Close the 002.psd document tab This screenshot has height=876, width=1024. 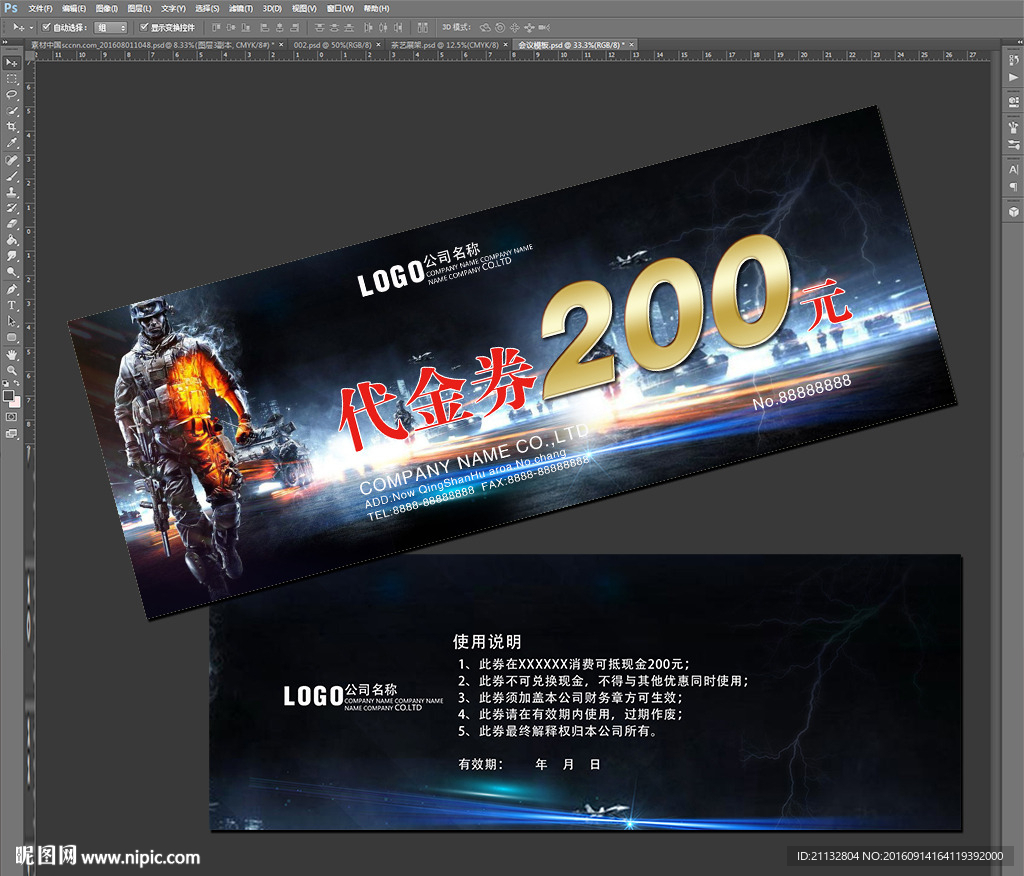point(378,45)
